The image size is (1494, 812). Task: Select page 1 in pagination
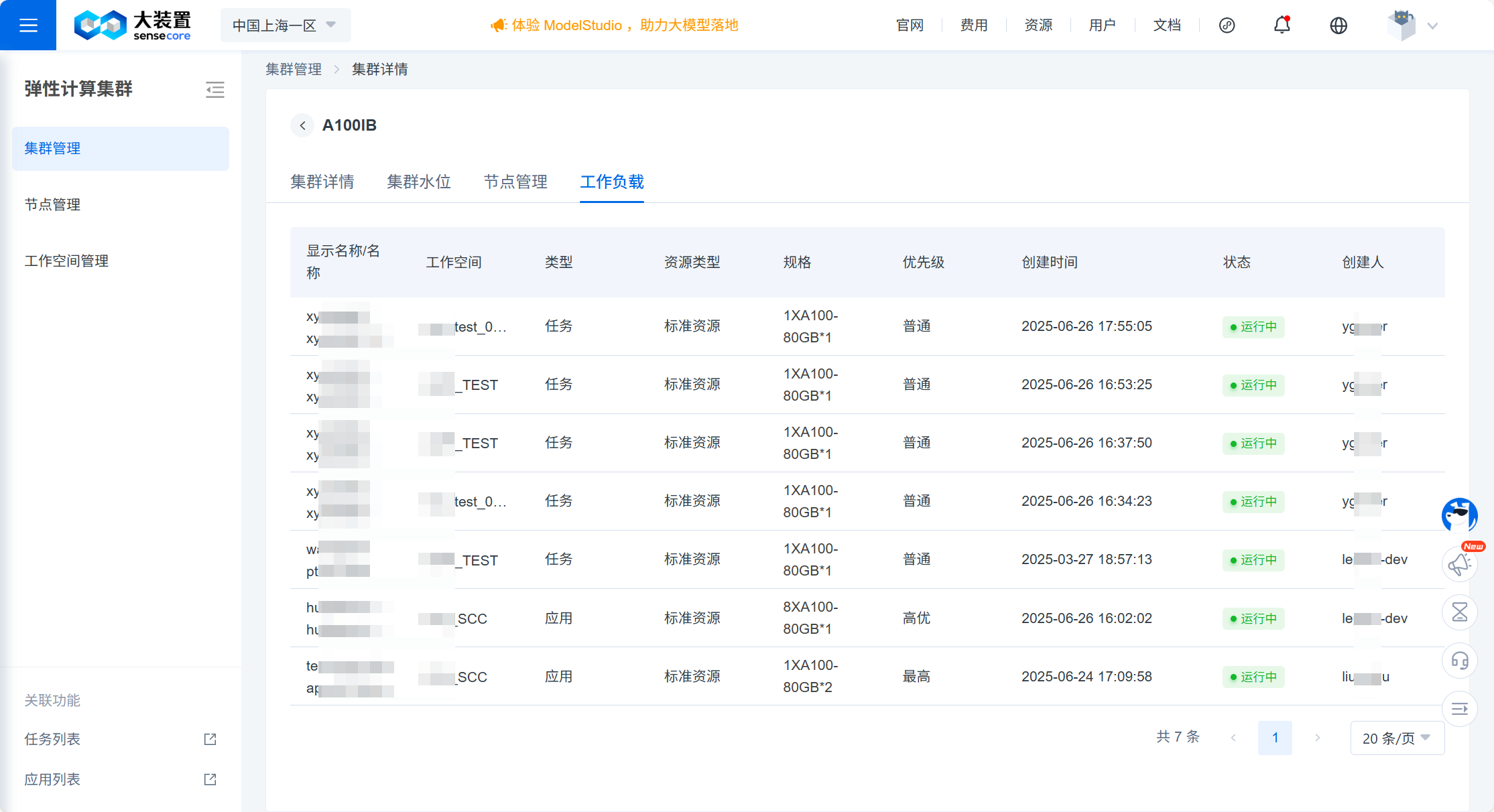1274,738
